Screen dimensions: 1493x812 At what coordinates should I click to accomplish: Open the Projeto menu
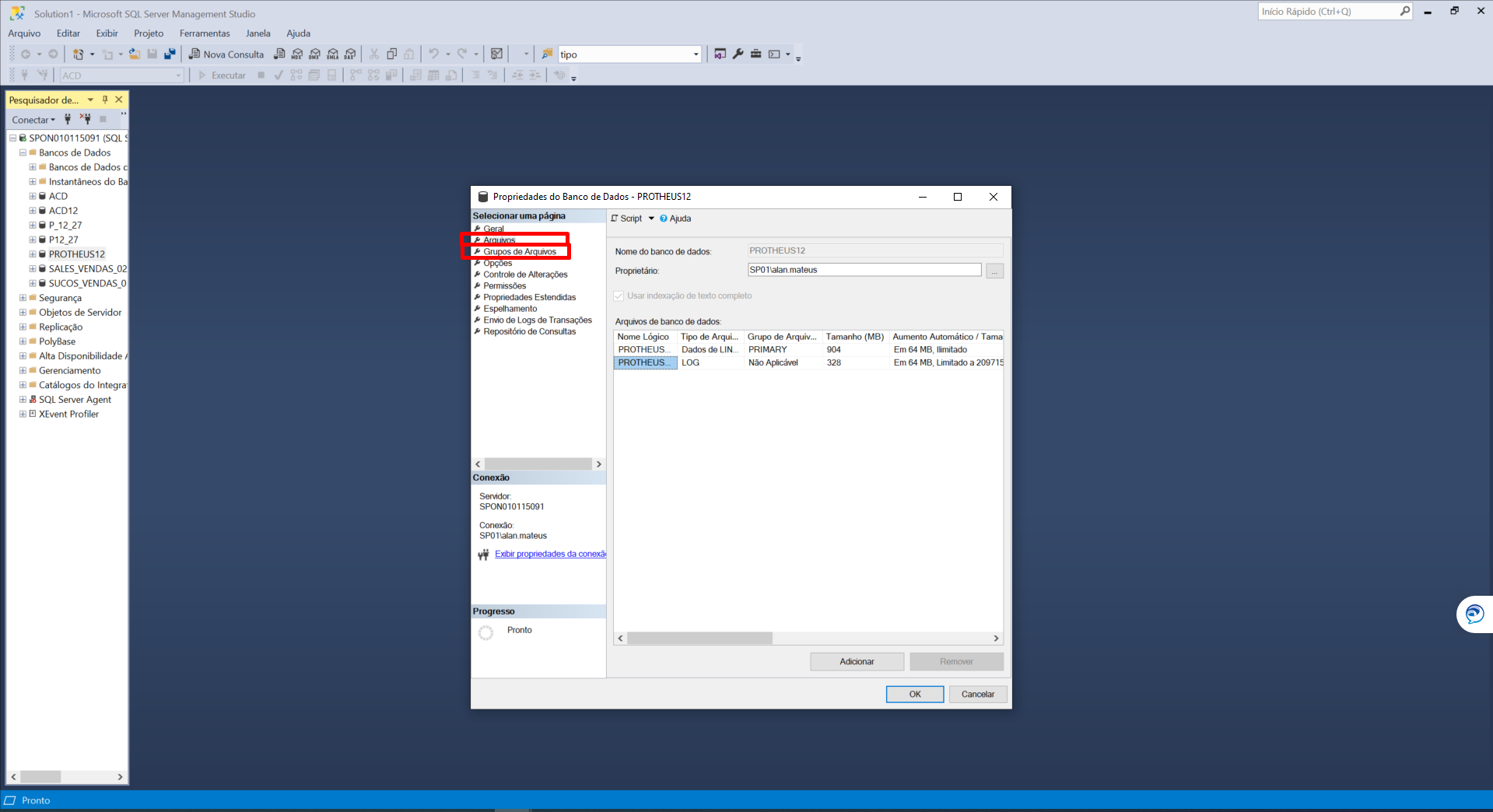149,33
